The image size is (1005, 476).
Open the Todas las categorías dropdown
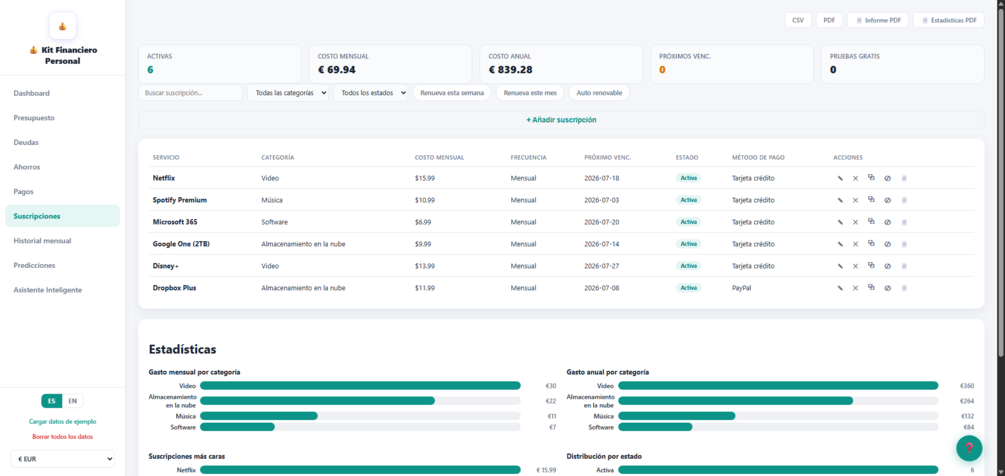click(288, 93)
